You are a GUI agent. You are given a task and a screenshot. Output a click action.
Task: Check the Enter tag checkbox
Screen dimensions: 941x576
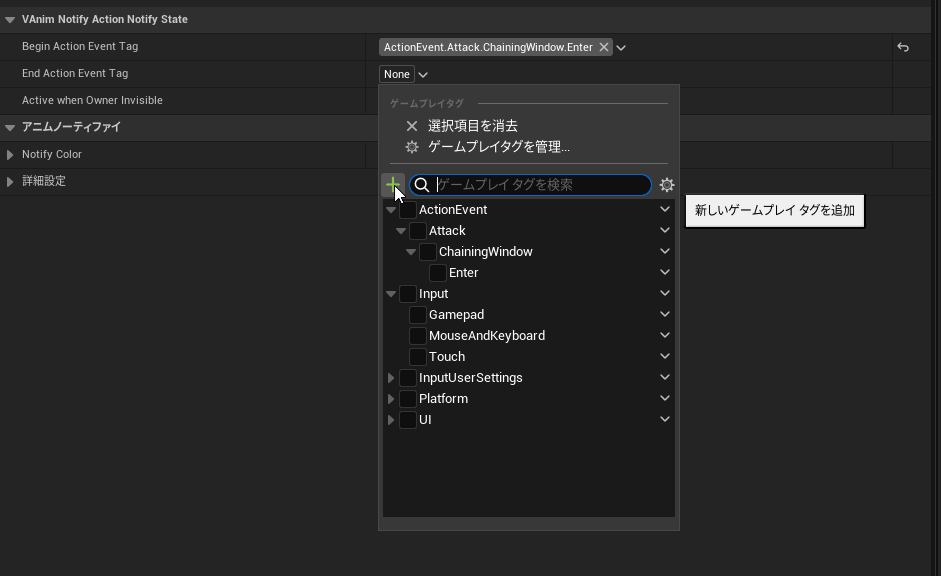coord(438,273)
